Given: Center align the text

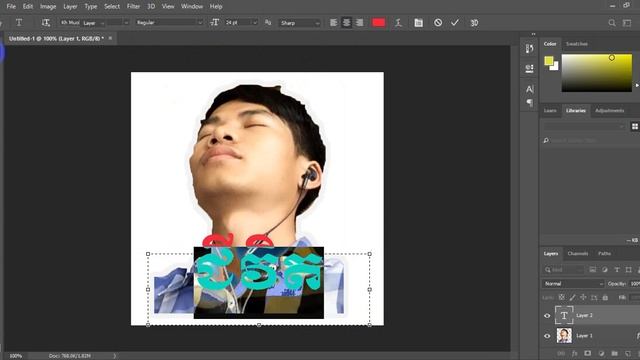Looking at the screenshot, I should click(347, 23).
